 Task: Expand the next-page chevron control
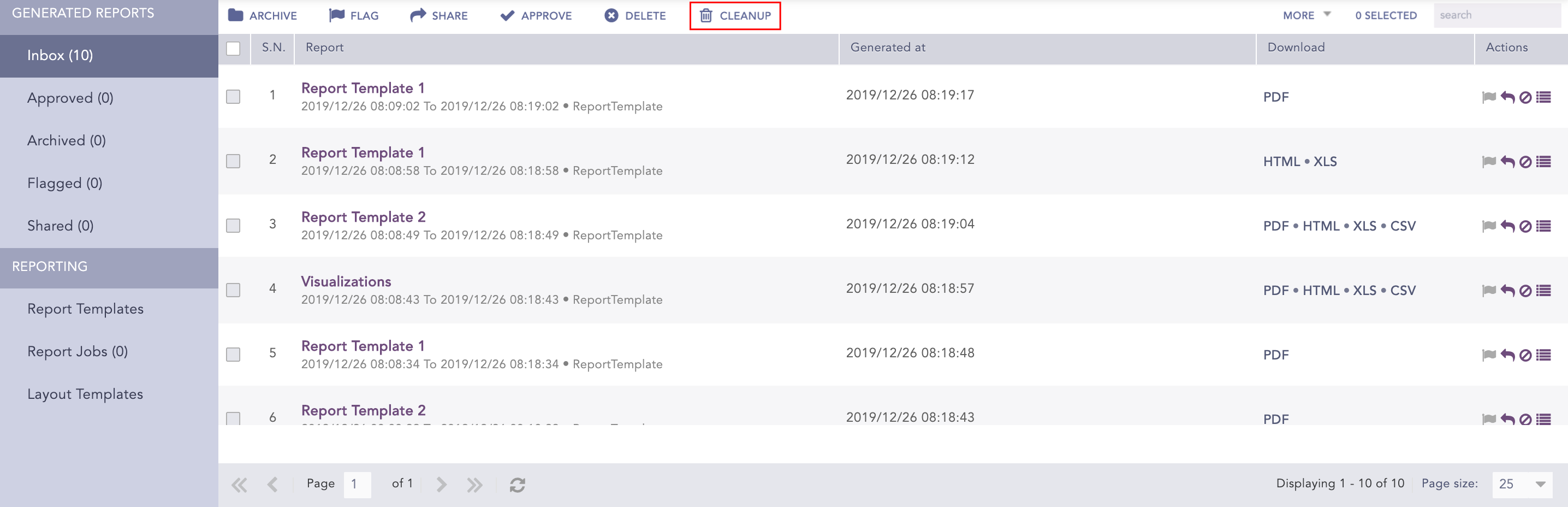tap(440, 484)
